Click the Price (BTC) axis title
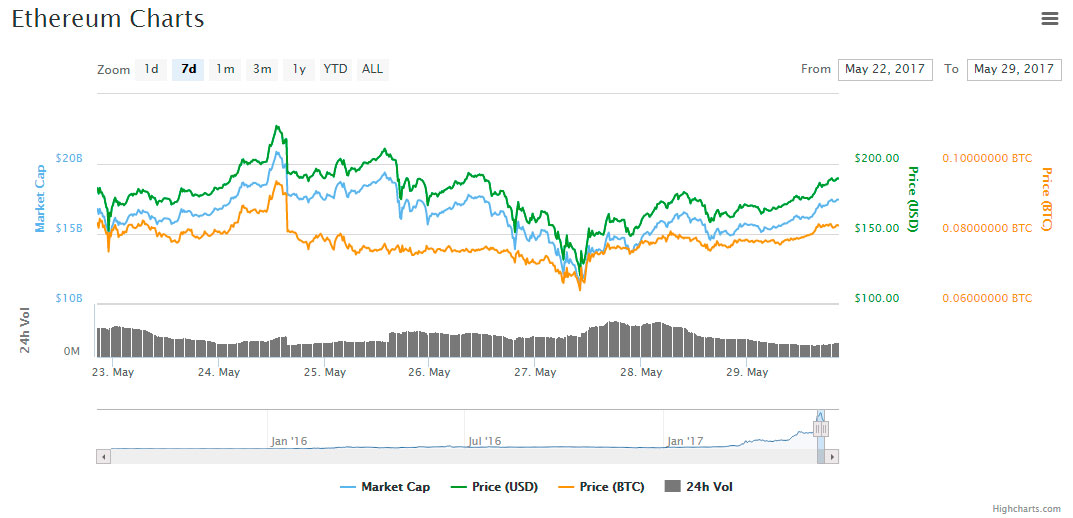The height and width of the screenshot is (518, 1073). [1046, 198]
